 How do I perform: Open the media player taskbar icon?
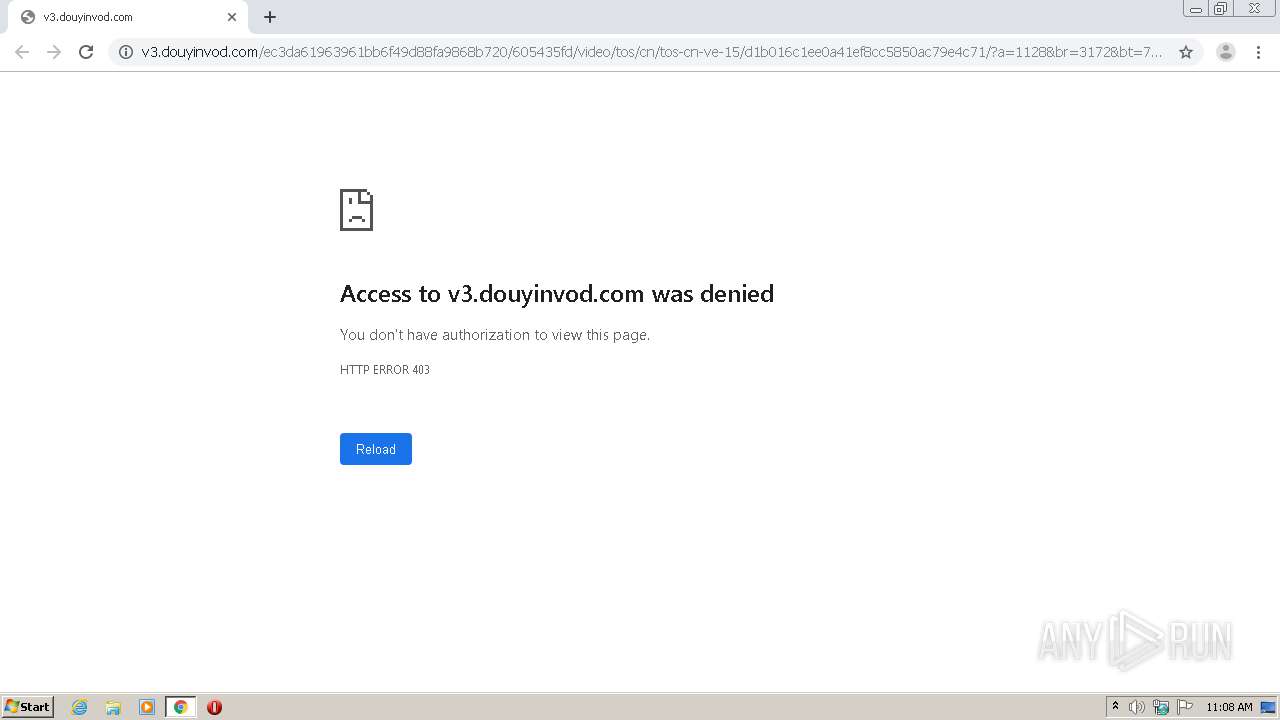tap(147, 707)
